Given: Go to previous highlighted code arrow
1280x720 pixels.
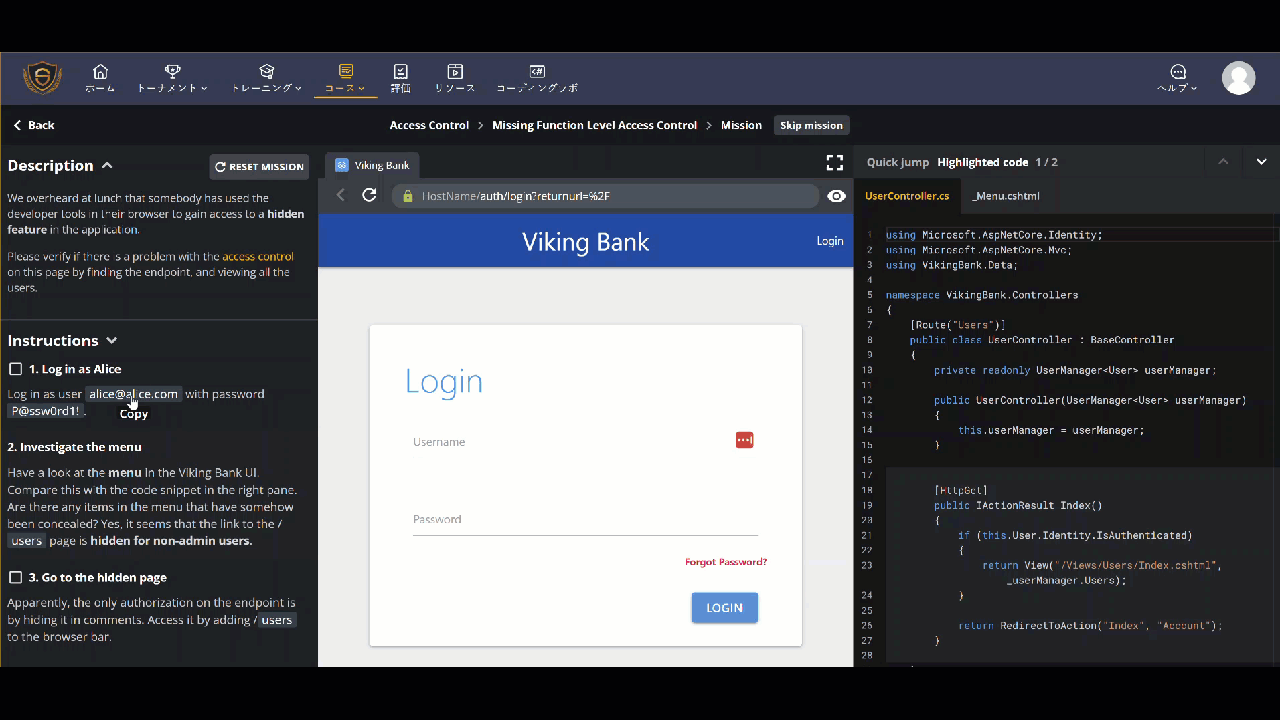Looking at the screenshot, I should point(1222,162).
